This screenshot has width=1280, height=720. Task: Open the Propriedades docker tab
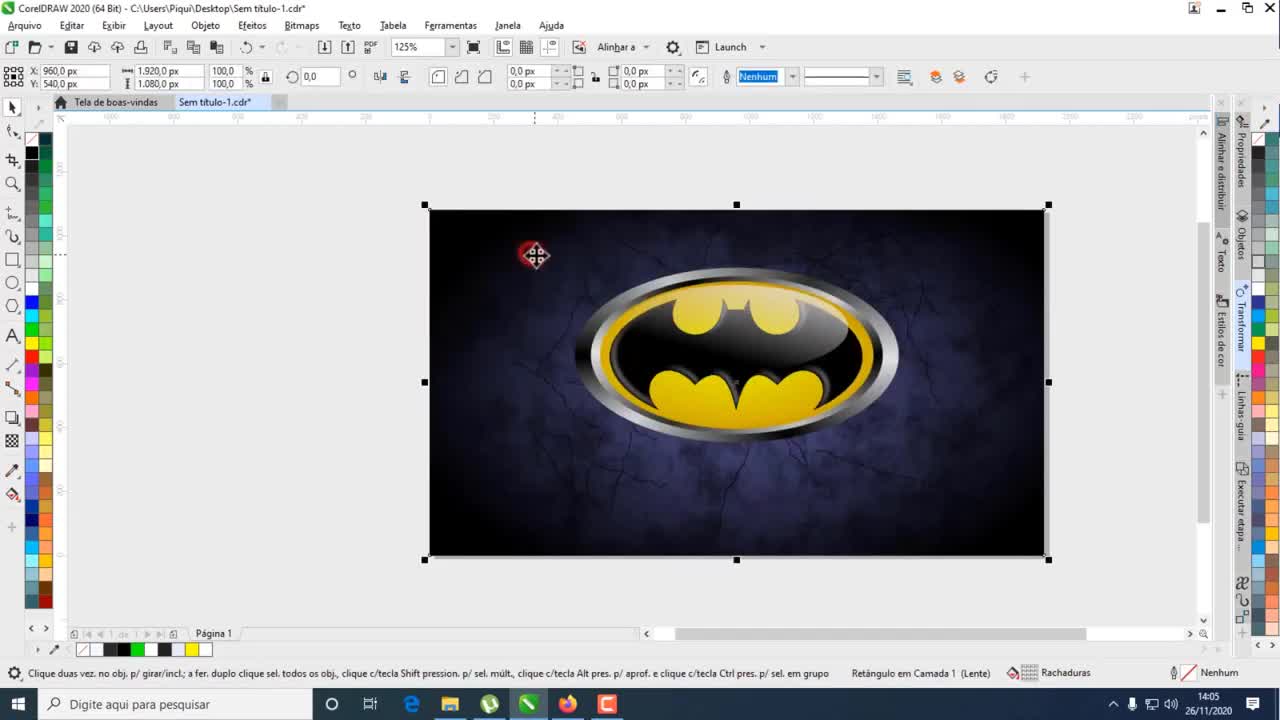[x=1242, y=153]
